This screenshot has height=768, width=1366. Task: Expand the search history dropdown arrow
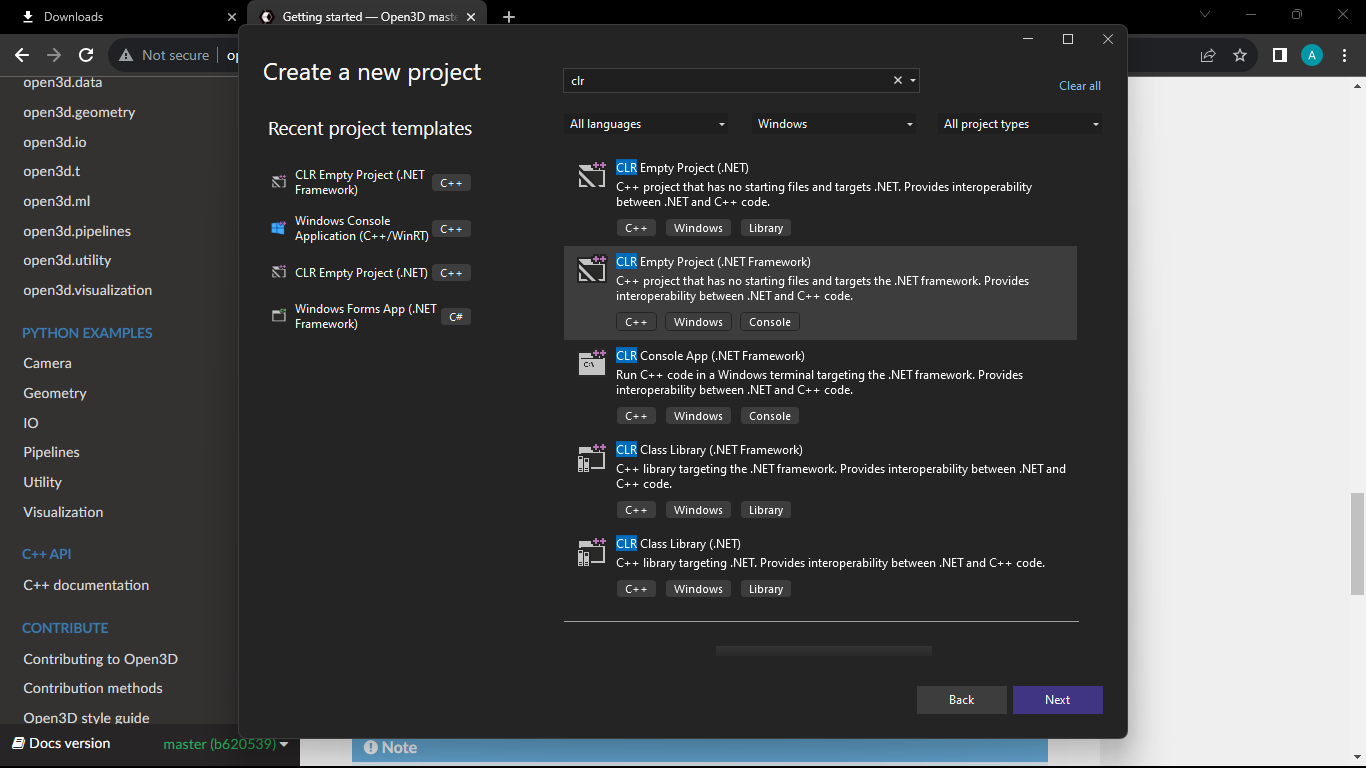pyautogui.click(x=913, y=81)
